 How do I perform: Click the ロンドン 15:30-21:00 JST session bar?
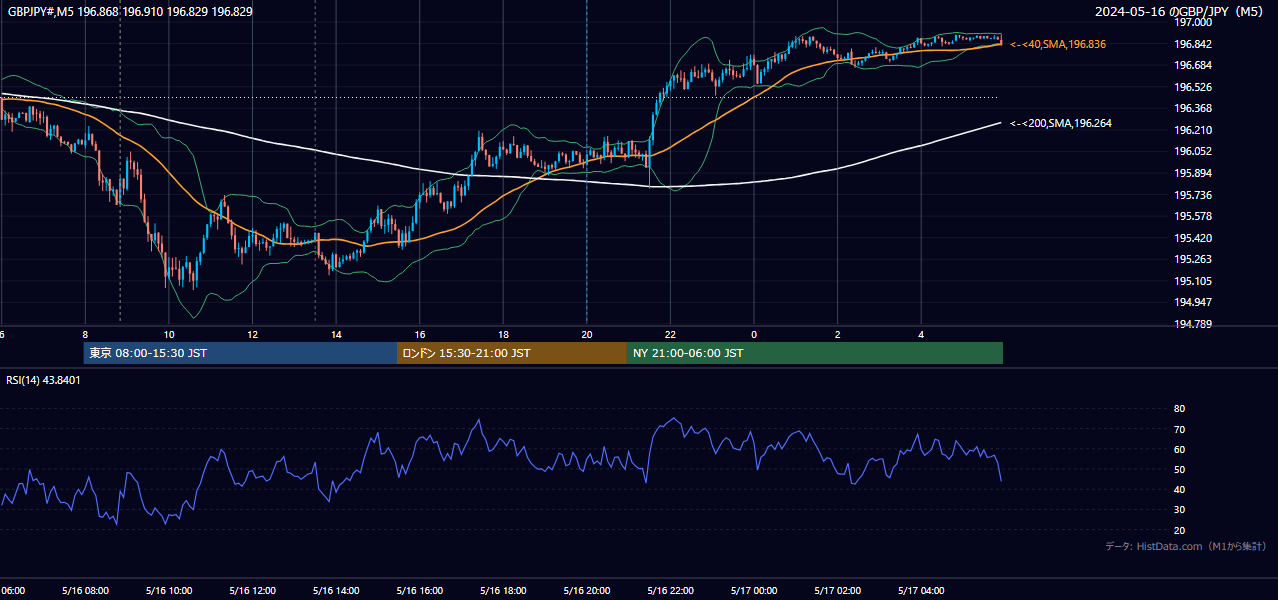(x=512, y=353)
